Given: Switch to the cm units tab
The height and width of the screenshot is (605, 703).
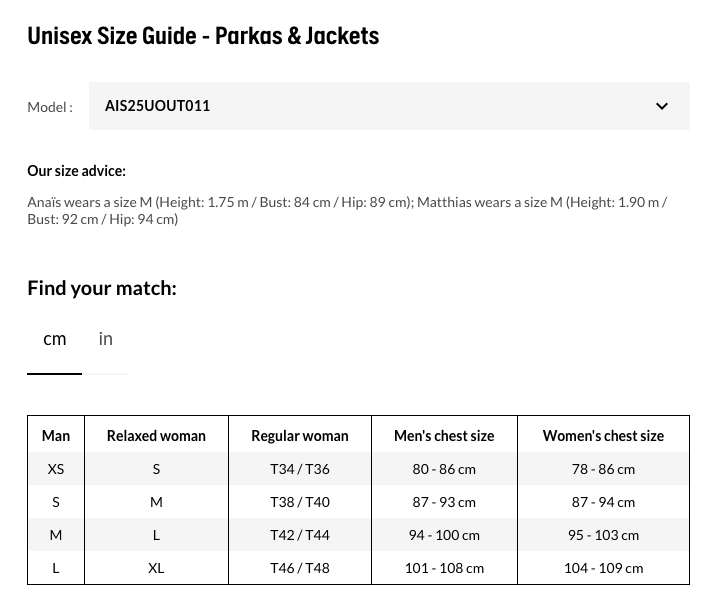Looking at the screenshot, I should (55, 340).
